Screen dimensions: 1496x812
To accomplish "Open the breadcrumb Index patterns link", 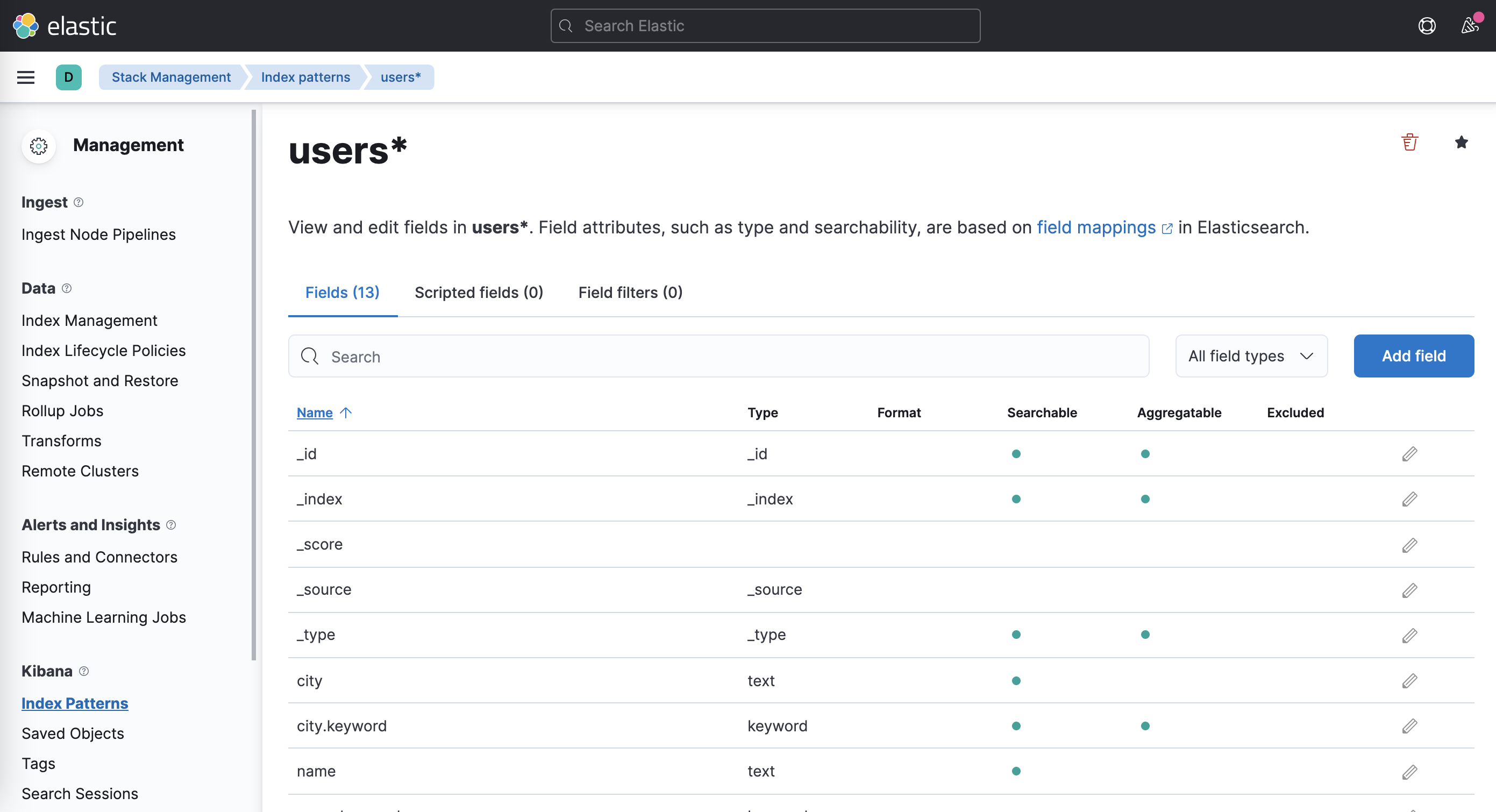I will pyautogui.click(x=305, y=77).
